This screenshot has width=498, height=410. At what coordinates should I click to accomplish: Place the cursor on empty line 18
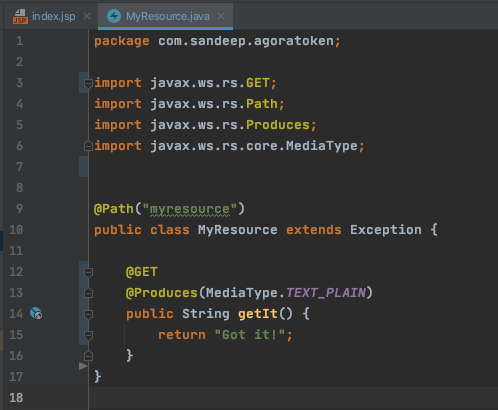(293, 398)
